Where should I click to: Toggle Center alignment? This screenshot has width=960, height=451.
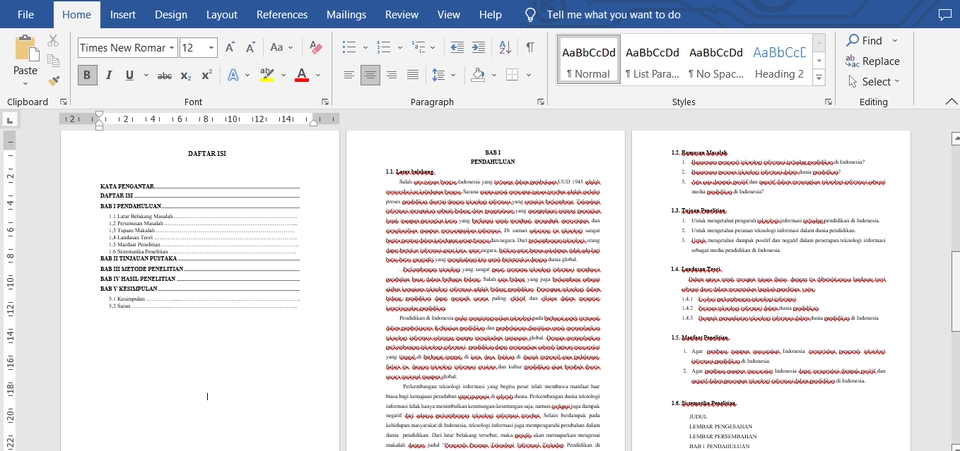(x=370, y=75)
